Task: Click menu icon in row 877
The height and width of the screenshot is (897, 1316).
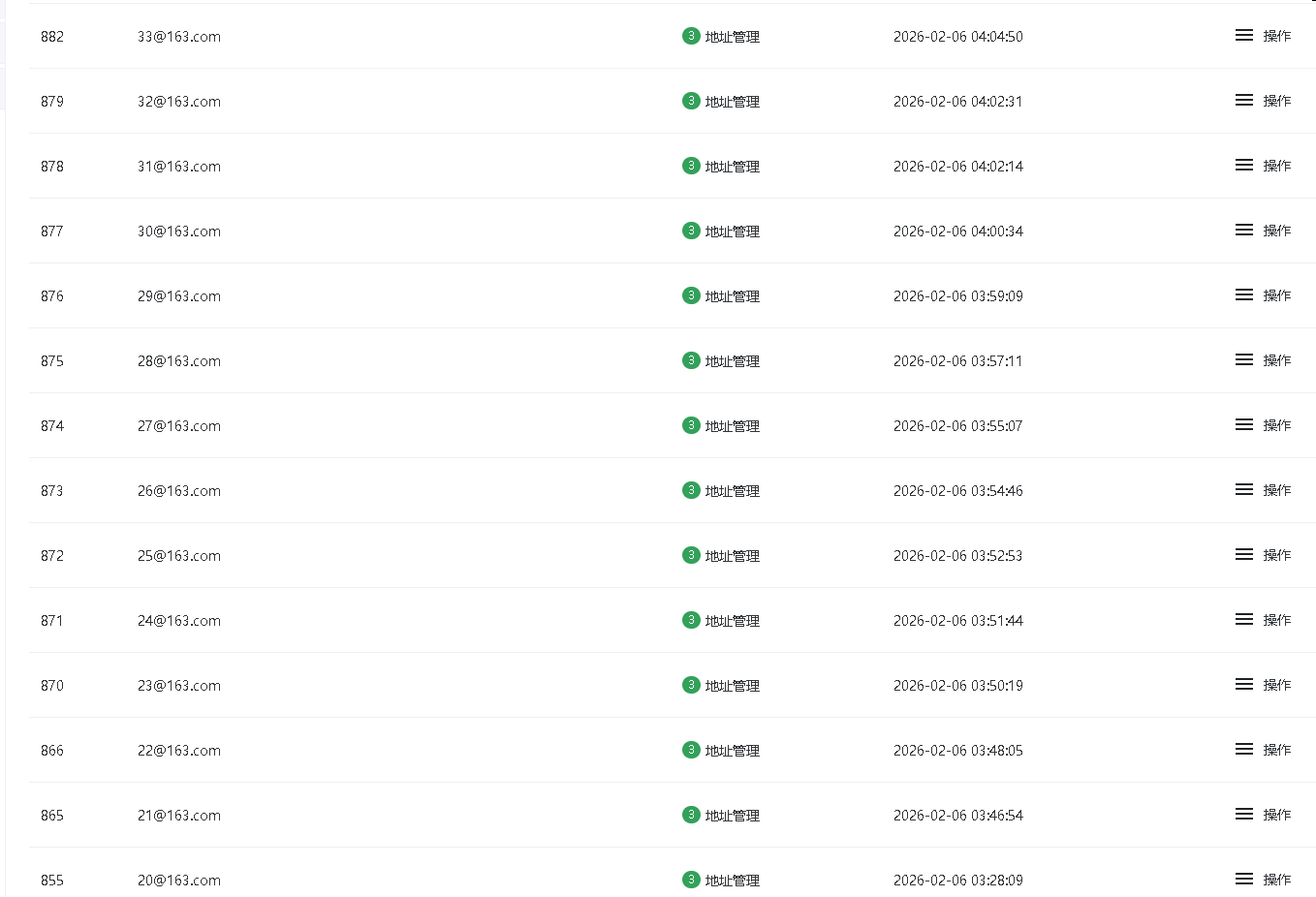Action: pos(1244,231)
